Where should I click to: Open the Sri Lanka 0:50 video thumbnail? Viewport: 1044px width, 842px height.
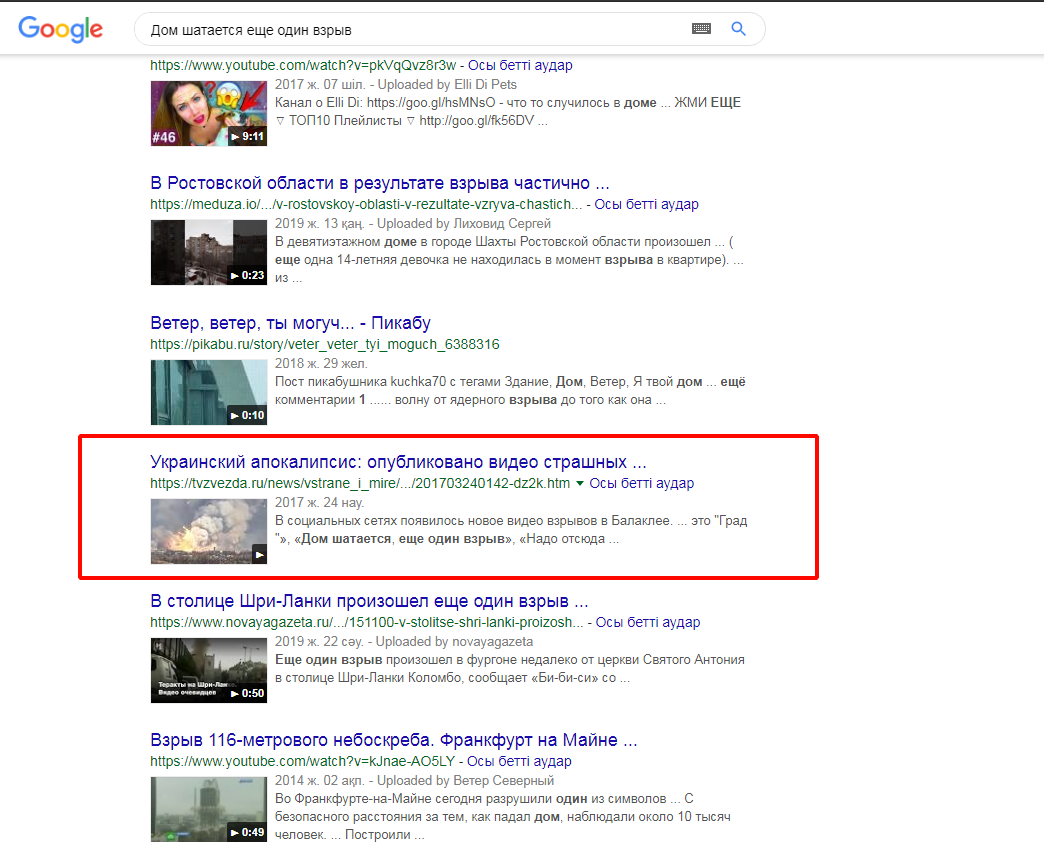pyautogui.click(x=209, y=669)
